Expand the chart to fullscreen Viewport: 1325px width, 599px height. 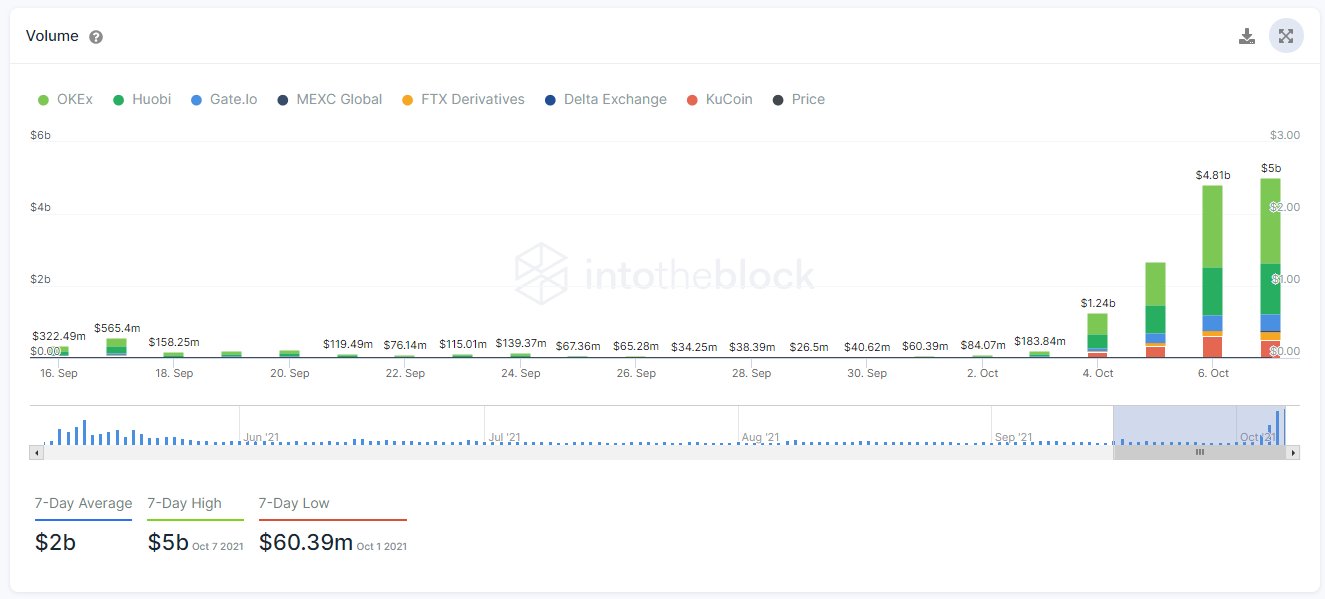(1286, 36)
